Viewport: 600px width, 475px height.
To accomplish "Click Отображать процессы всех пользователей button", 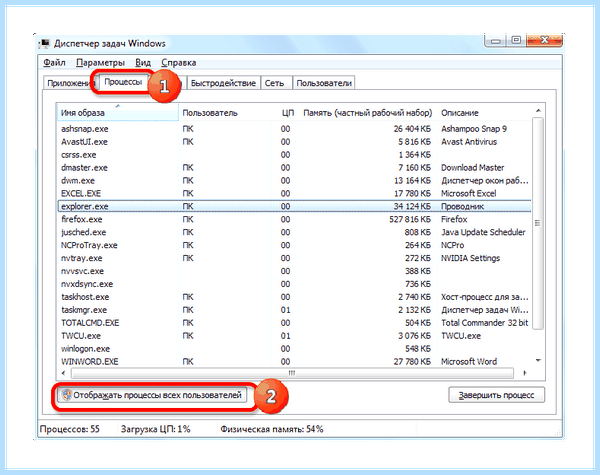I will 152,395.
